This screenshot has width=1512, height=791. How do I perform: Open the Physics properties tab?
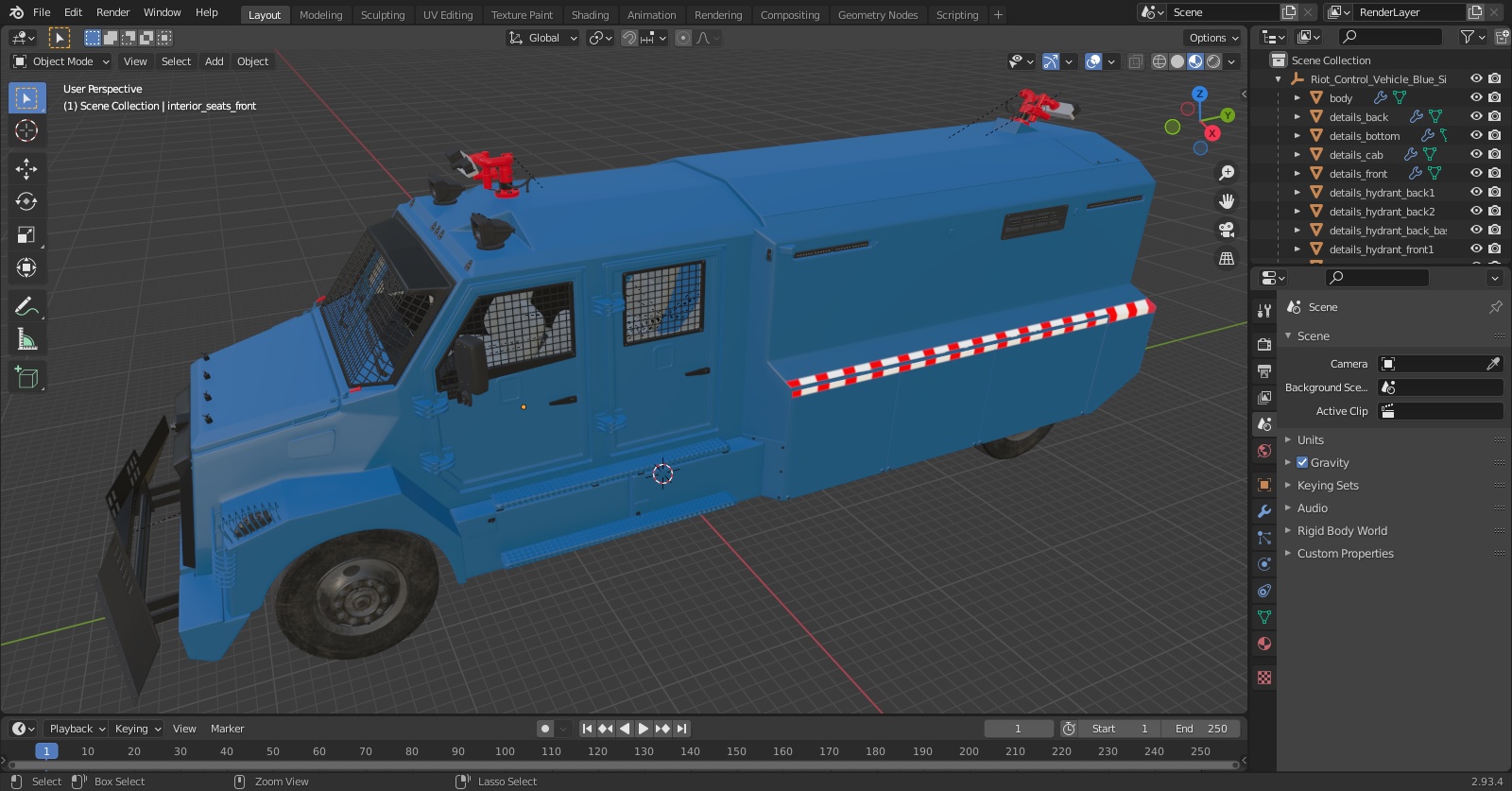tap(1264, 564)
